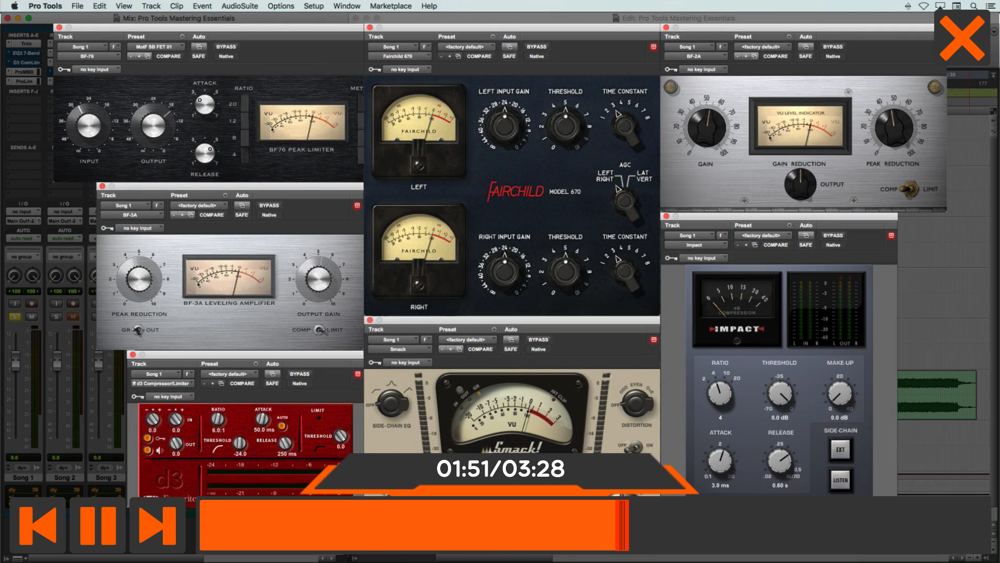The height and width of the screenshot is (563, 1000).
Task: Click the orange video progress bar
Action: coord(415,525)
